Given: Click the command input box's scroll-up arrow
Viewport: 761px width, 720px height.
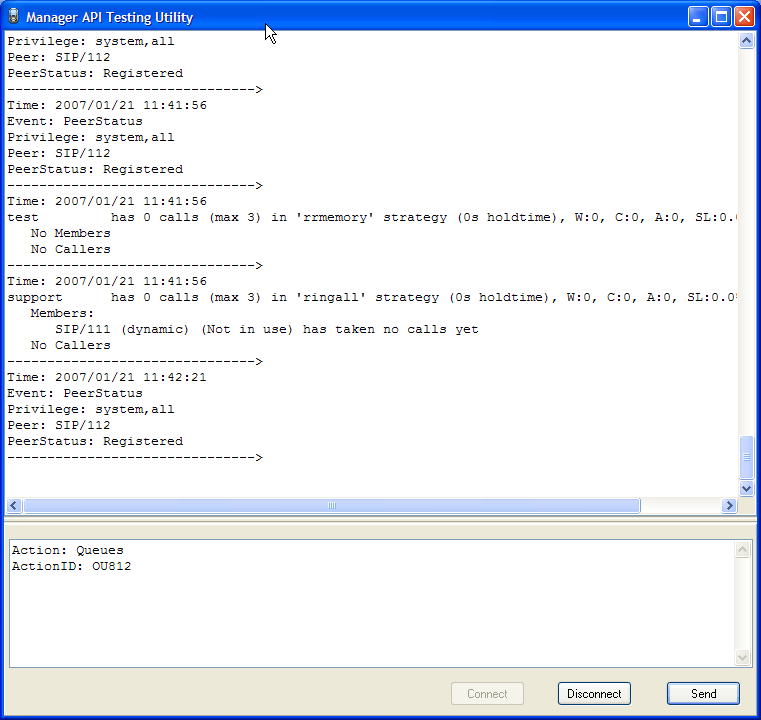Looking at the screenshot, I should coord(742,550).
